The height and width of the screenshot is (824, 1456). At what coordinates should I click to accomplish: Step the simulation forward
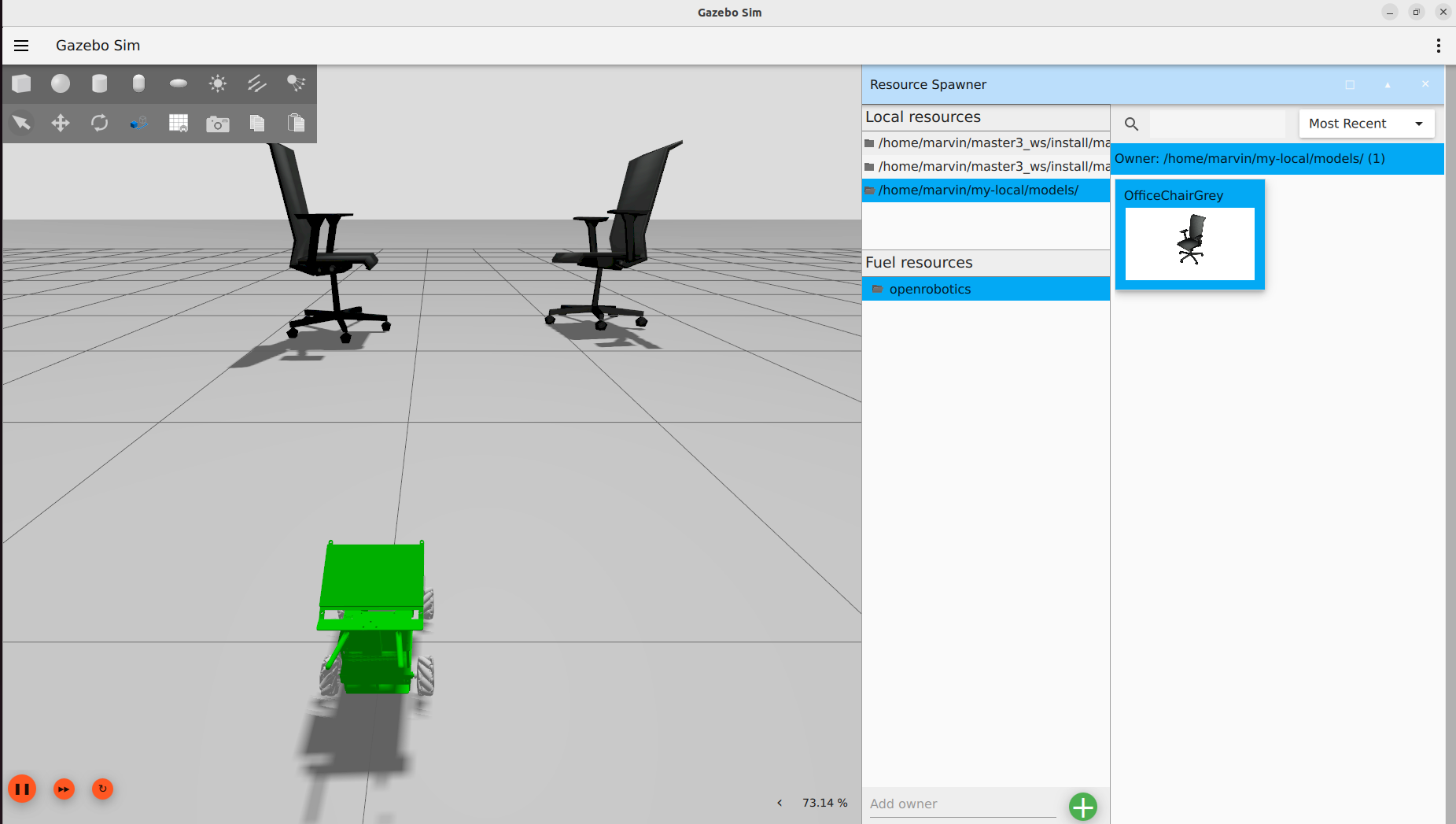point(64,789)
